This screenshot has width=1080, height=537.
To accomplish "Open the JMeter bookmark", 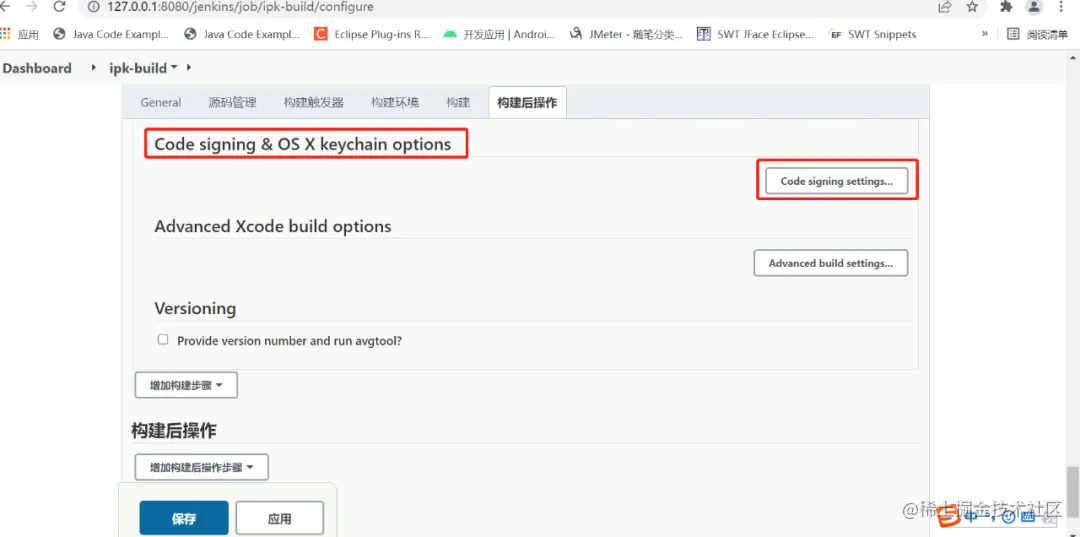I will [x=625, y=34].
